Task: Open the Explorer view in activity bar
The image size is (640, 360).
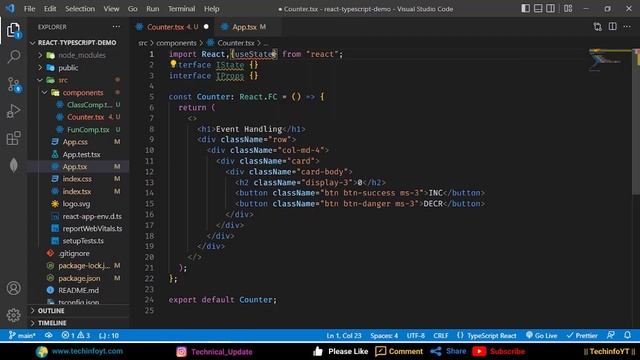Action: coord(13,30)
